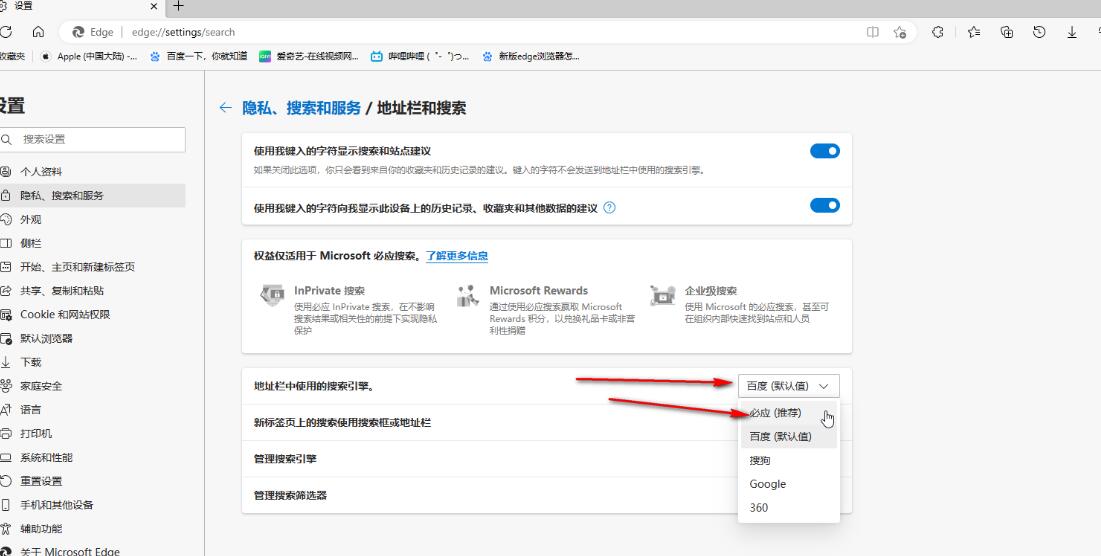Select 百度 (默认值) in the dropdown list
The width and height of the screenshot is (1101, 556).
click(x=789, y=437)
